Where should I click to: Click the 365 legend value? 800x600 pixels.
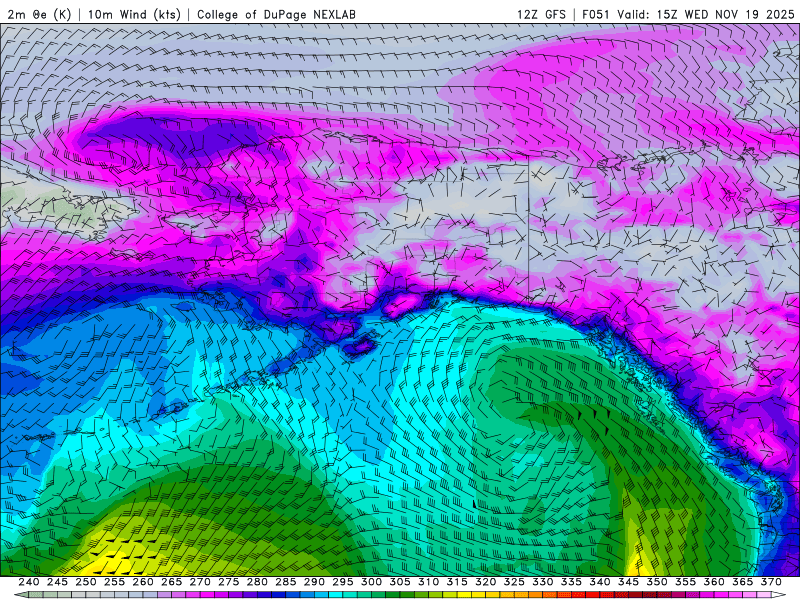[x=743, y=582]
